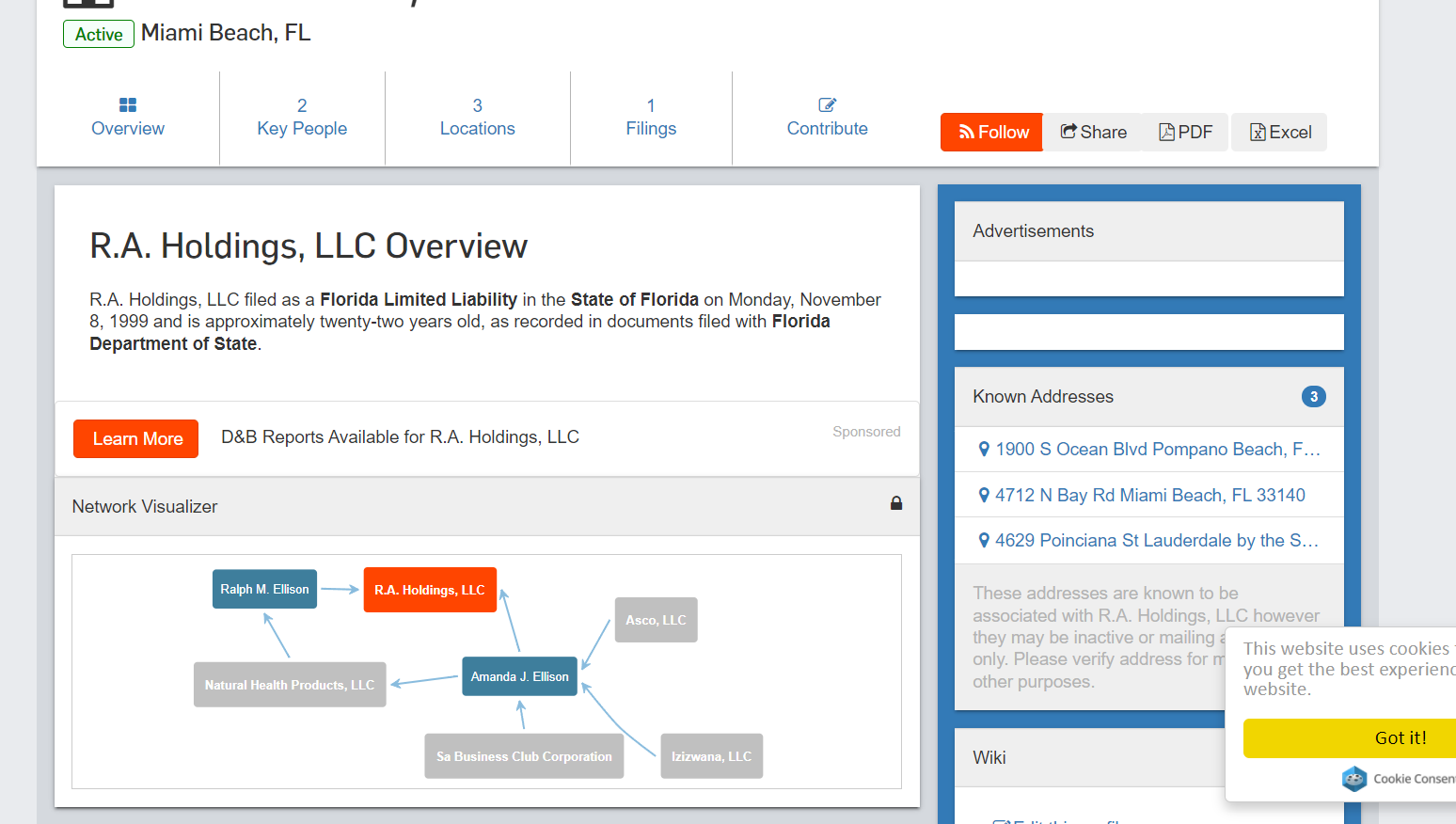Click the Sponsored label
Screen dimensions: 1456x824
pyautogui.click(x=866, y=432)
